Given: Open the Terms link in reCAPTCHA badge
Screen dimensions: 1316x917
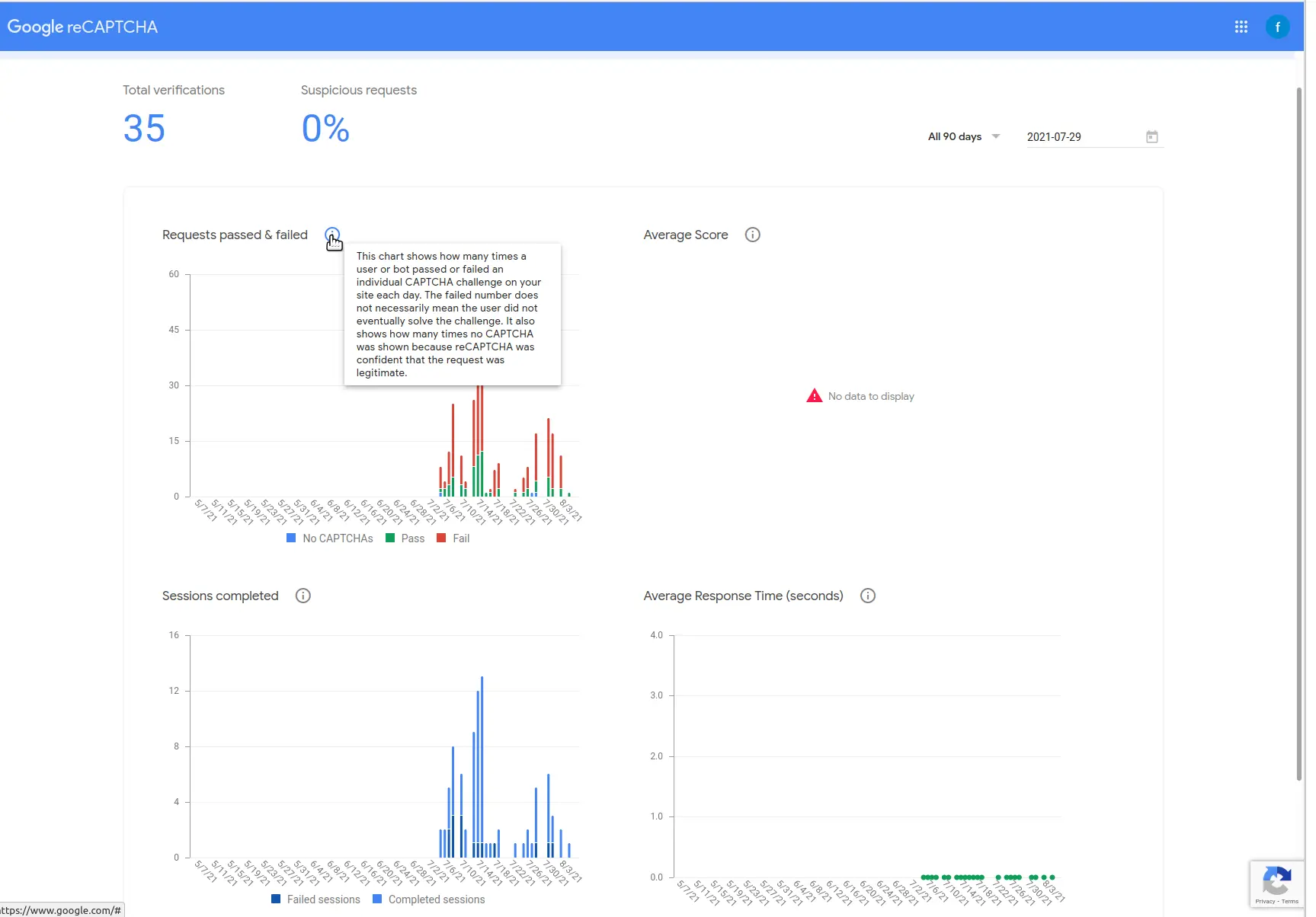Looking at the screenshot, I should click(x=1290, y=902).
